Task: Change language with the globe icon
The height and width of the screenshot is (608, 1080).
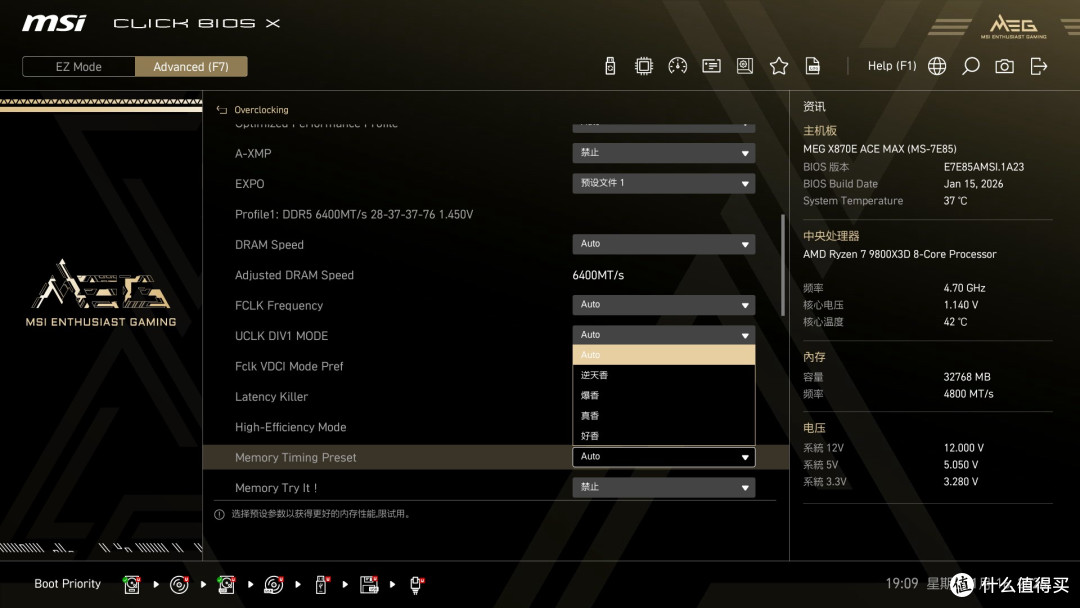Action: (x=937, y=66)
